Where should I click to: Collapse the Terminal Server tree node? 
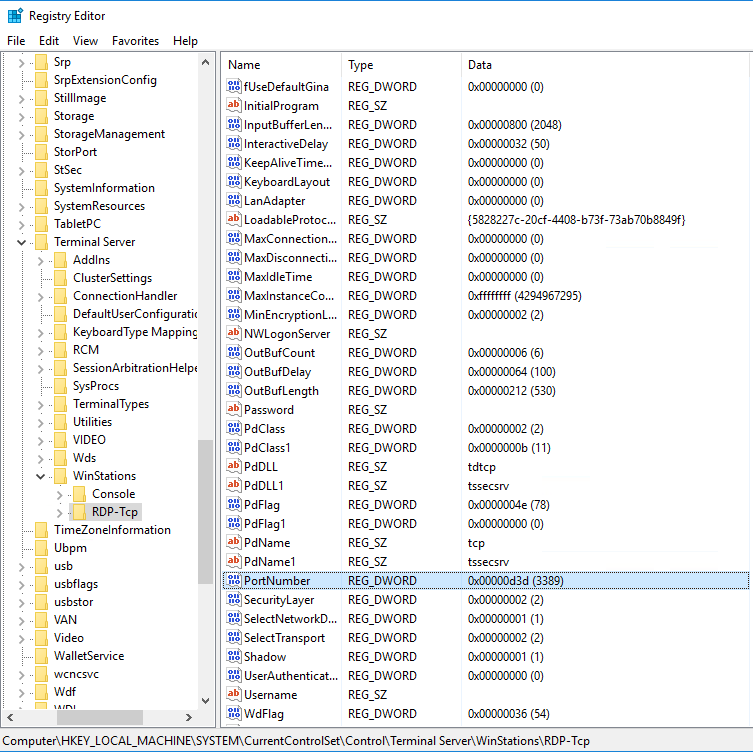pyautogui.click(x=22, y=242)
